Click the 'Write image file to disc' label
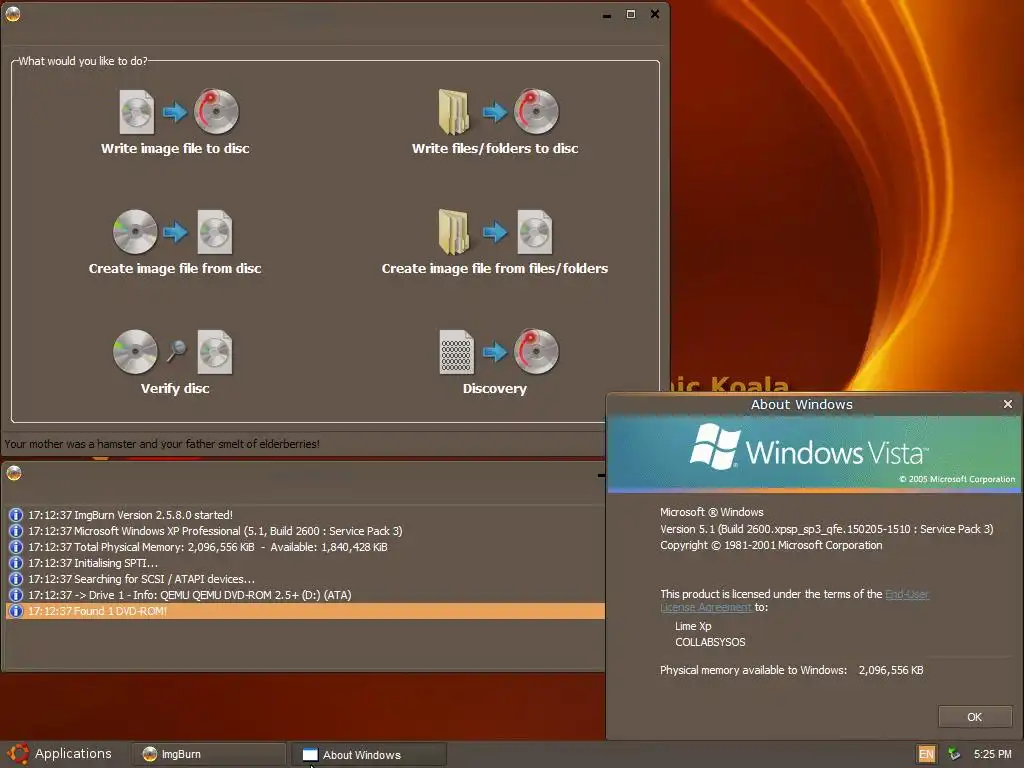The width and height of the screenshot is (1024, 768). [x=175, y=148]
